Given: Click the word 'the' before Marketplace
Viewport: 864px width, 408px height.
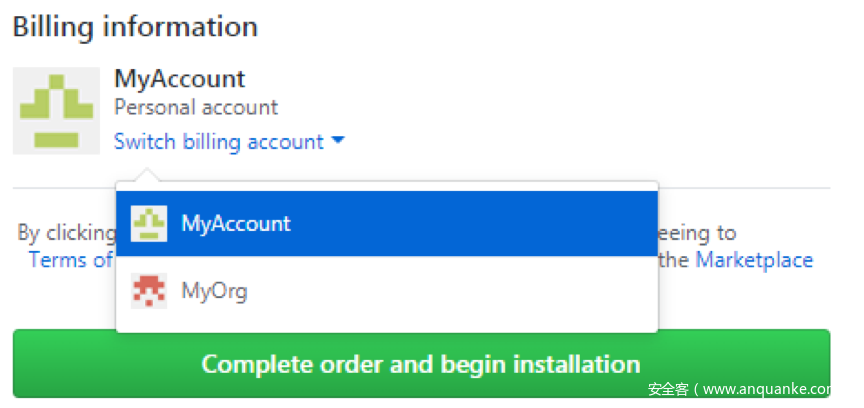Looking at the screenshot, I should [674, 260].
